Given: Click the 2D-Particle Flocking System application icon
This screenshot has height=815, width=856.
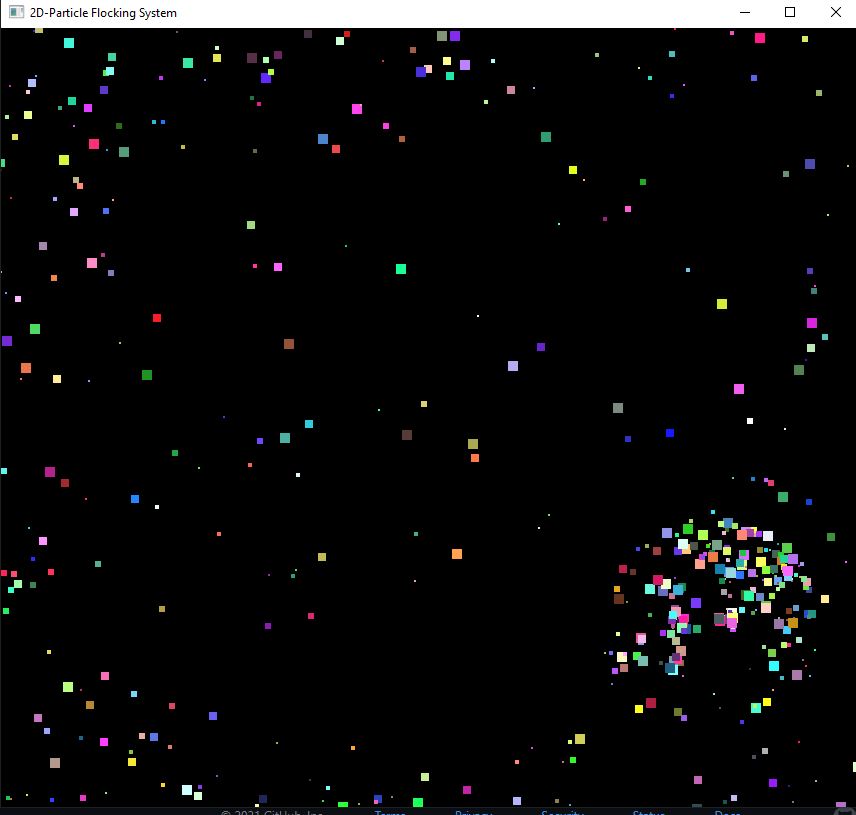Looking at the screenshot, I should click(x=16, y=12).
